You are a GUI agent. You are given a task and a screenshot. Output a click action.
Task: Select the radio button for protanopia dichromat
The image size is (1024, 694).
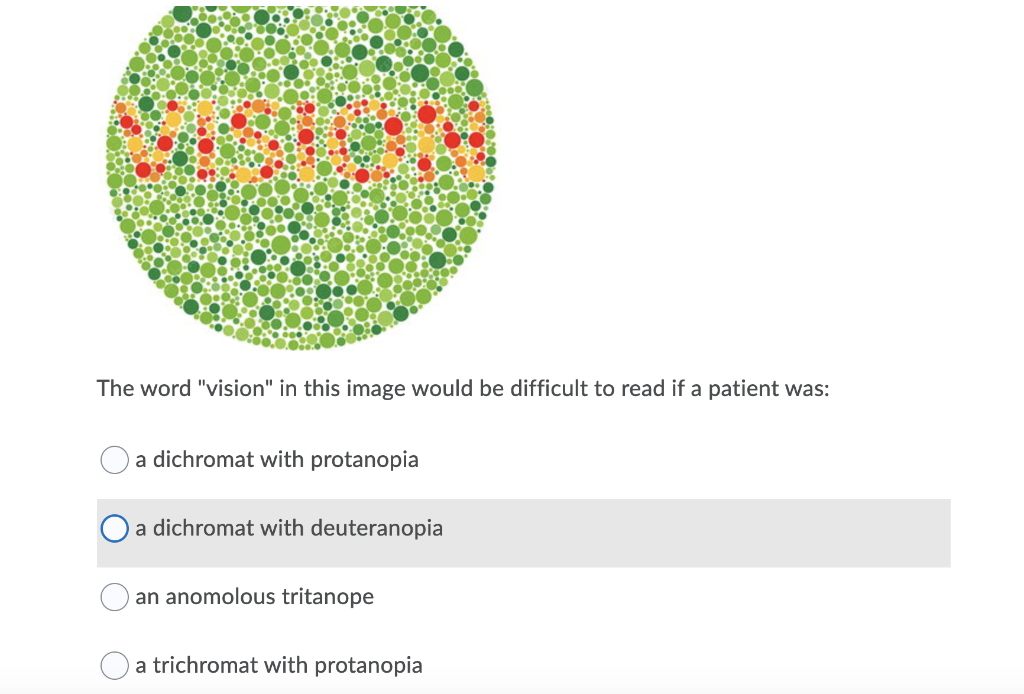114,460
